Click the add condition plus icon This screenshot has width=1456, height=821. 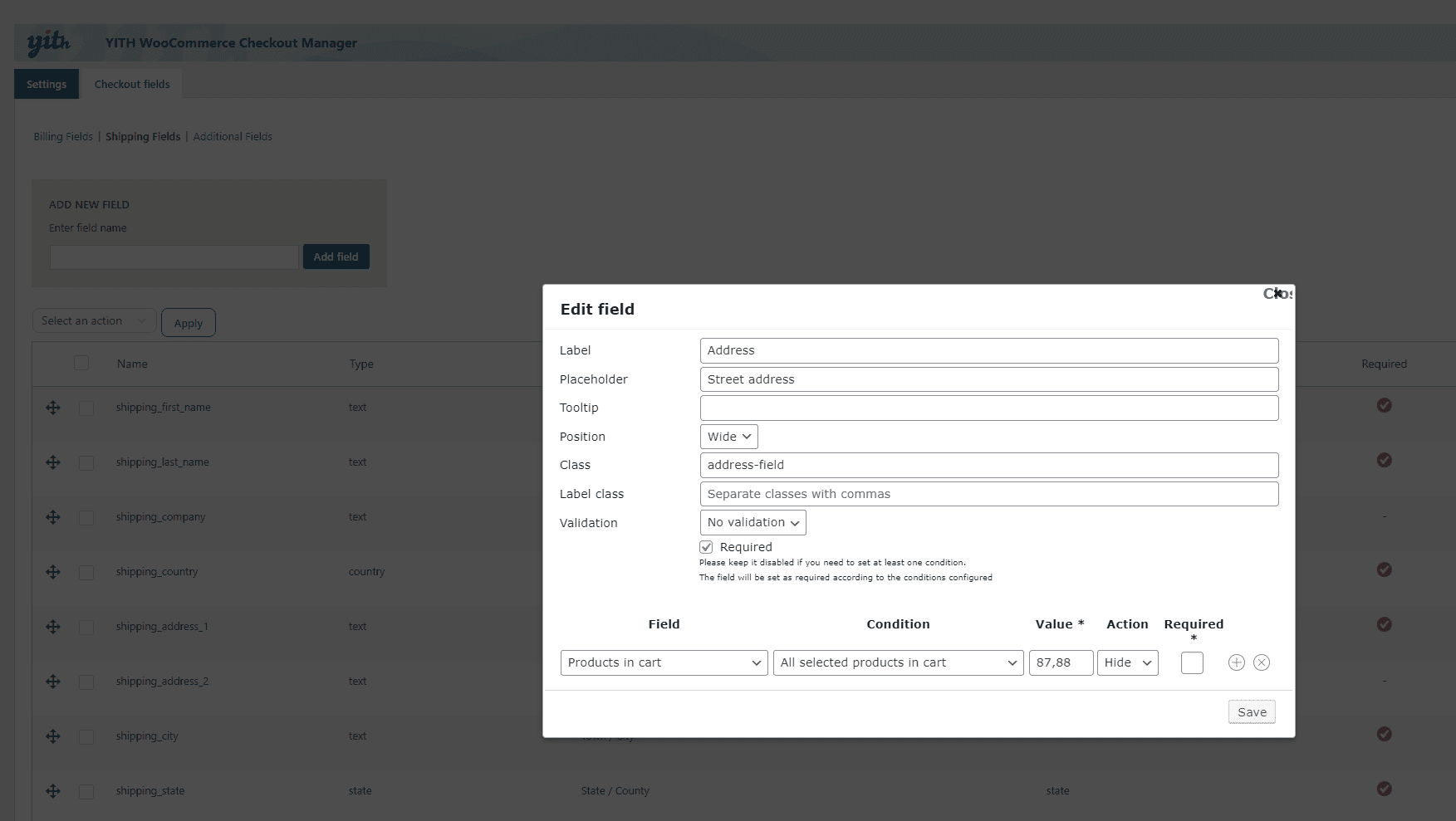click(x=1236, y=662)
